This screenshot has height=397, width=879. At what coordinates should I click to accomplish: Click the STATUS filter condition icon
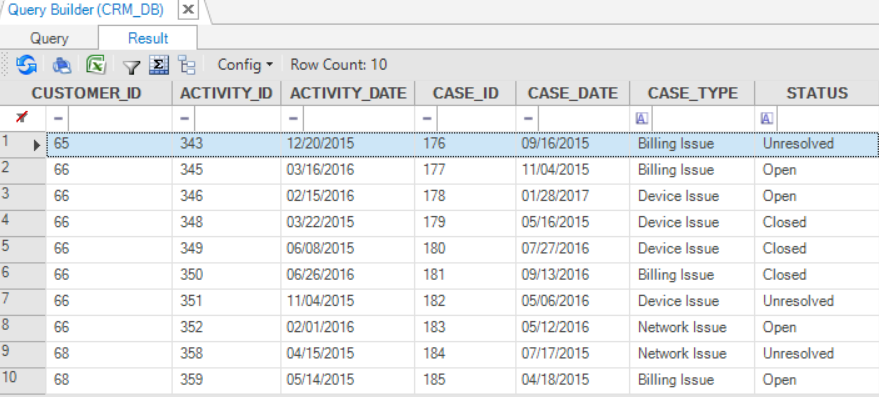[767, 118]
